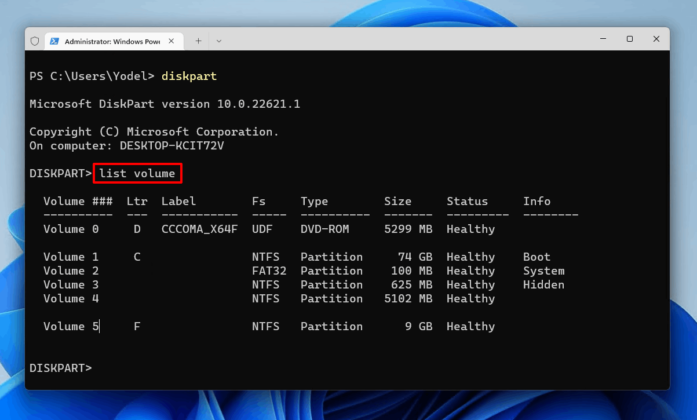Screen dimensions: 697x420
Task: Click Volume 5 in the list
Action: [71, 326]
